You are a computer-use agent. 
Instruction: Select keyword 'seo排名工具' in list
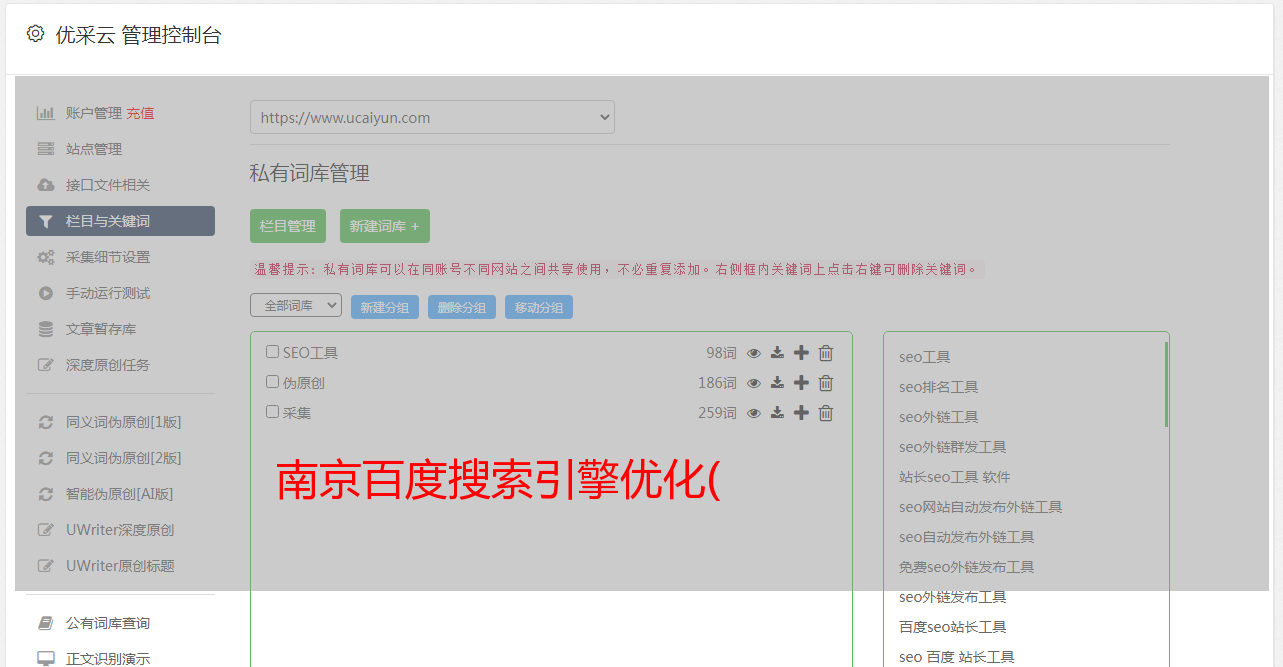(938, 387)
